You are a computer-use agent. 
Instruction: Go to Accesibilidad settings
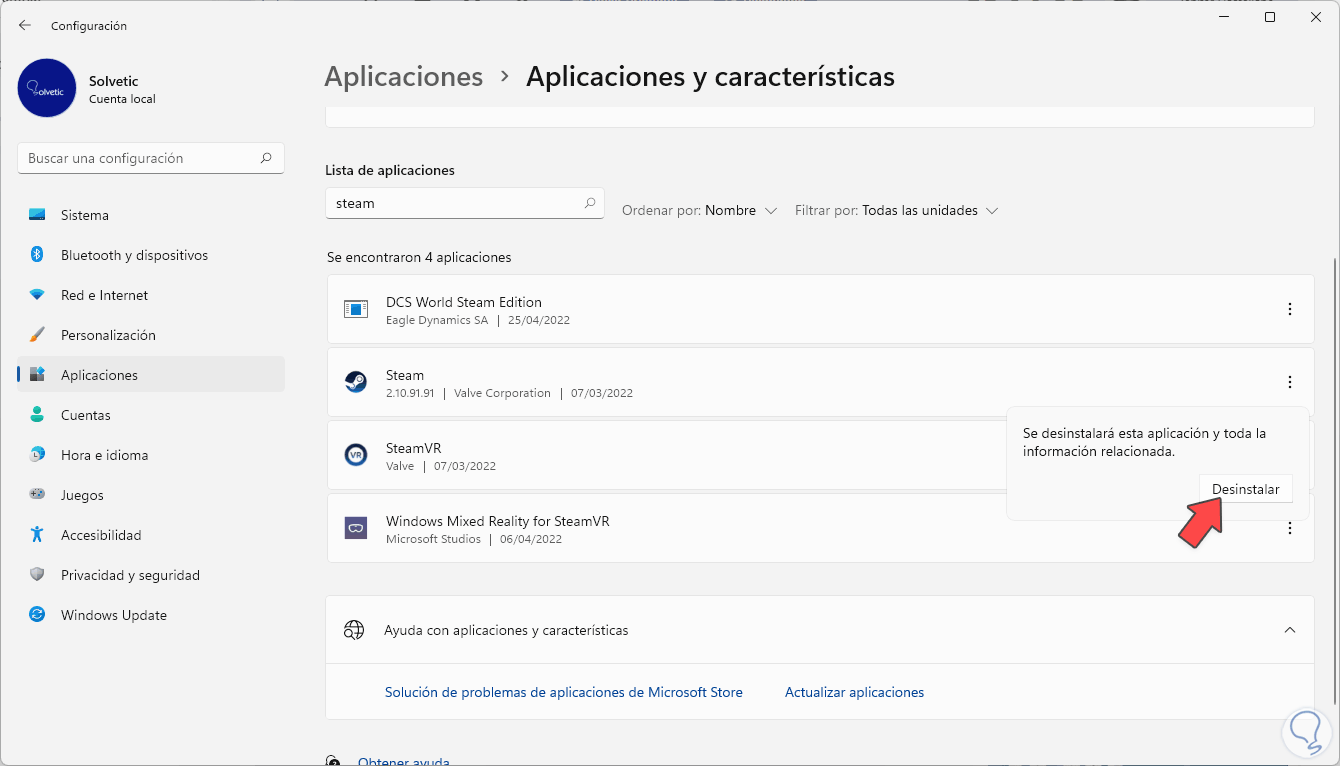point(151,535)
